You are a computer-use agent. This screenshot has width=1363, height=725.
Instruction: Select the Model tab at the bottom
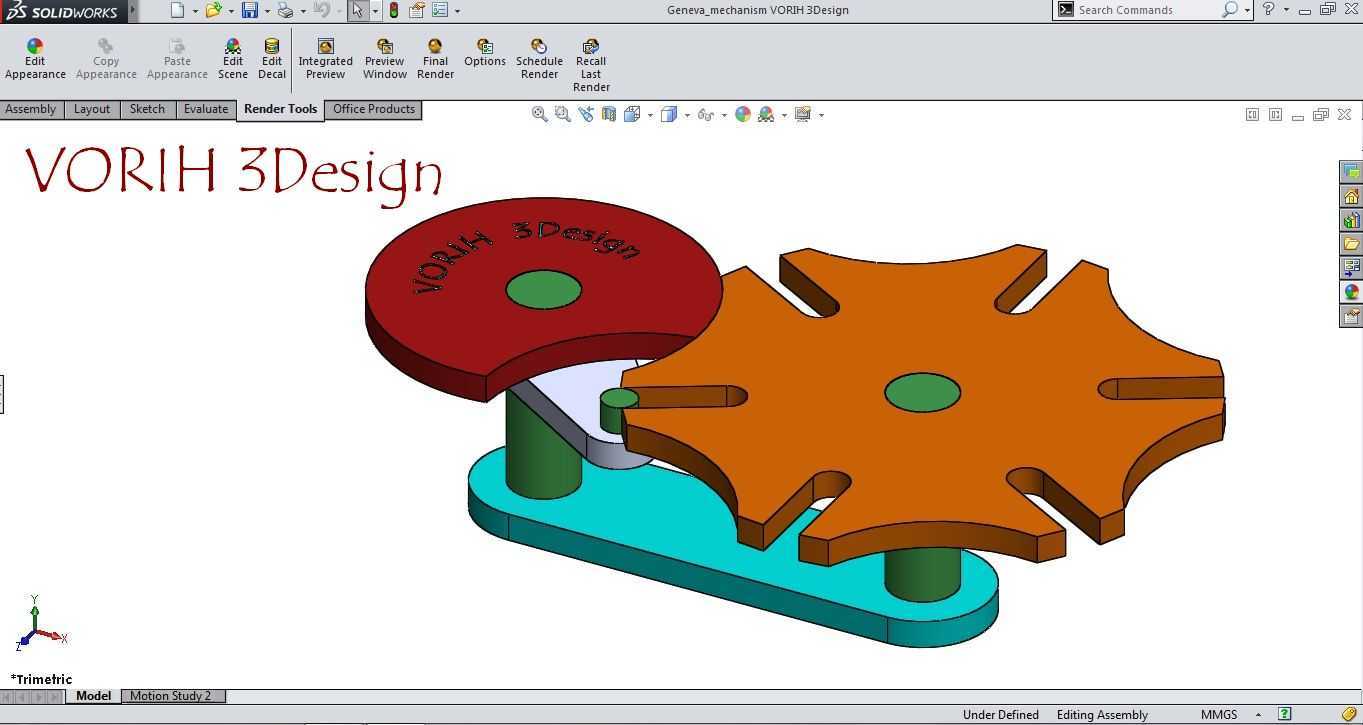93,696
